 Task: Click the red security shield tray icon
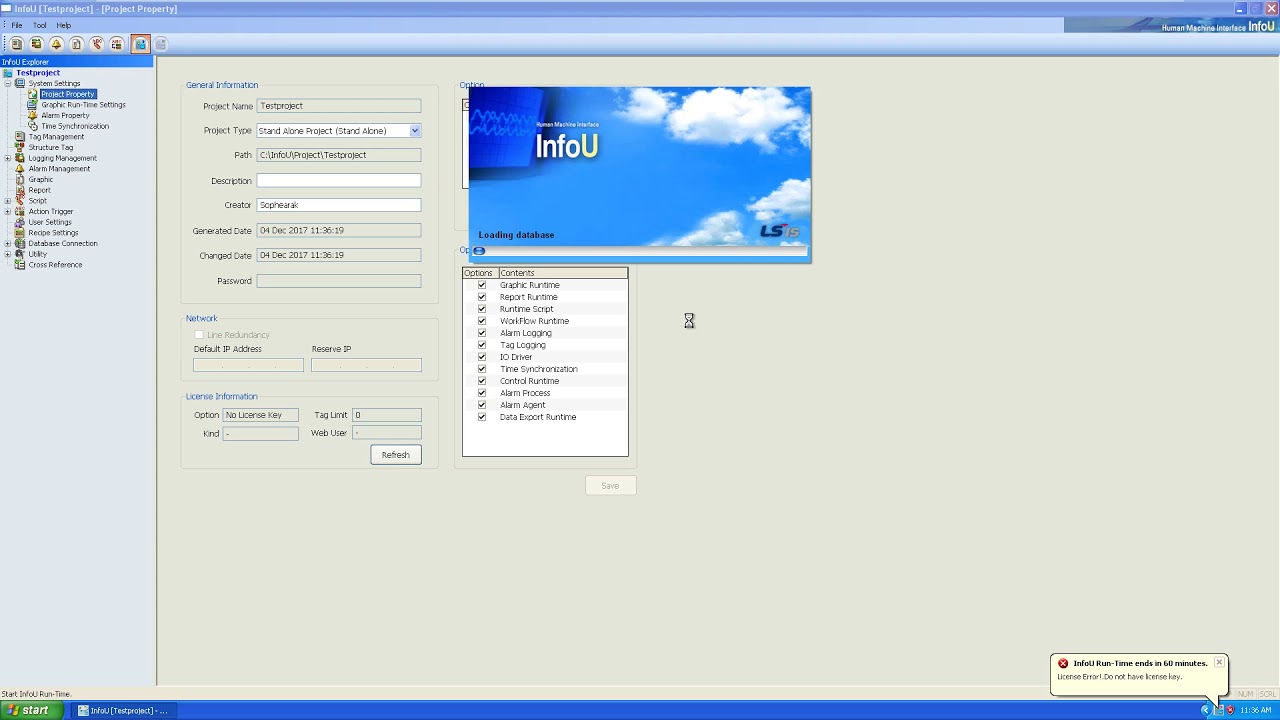[x=1230, y=710]
